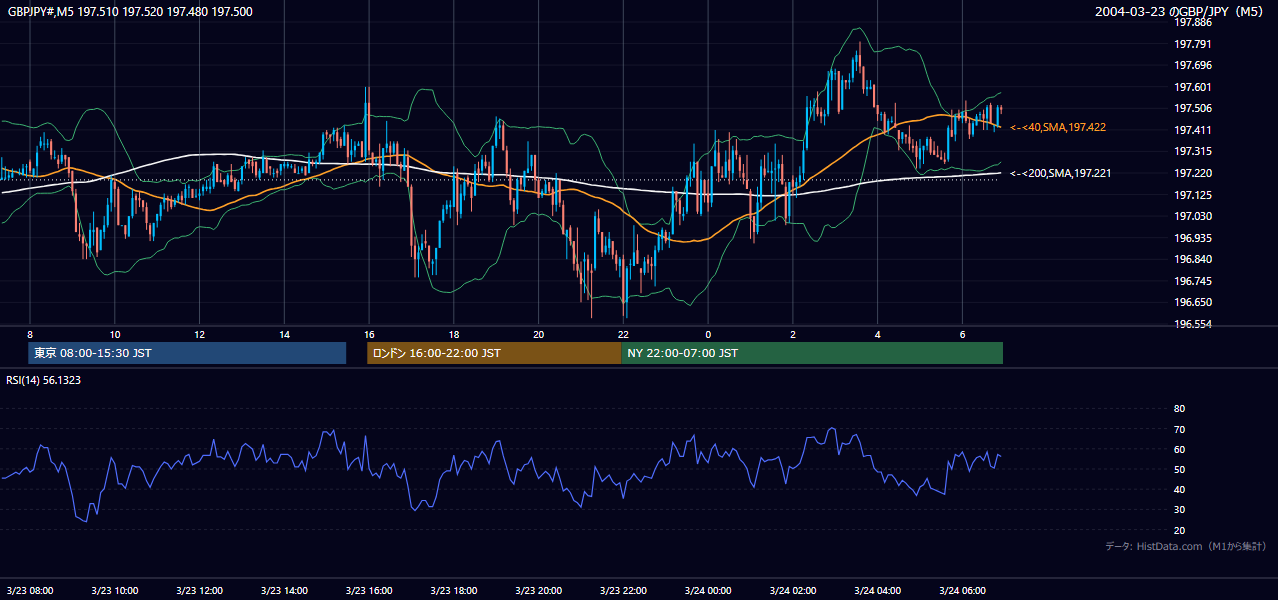Click the RSI scale level 60
Image resolution: width=1278 pixels, height=600 pixels.
tap(1179, 449)
